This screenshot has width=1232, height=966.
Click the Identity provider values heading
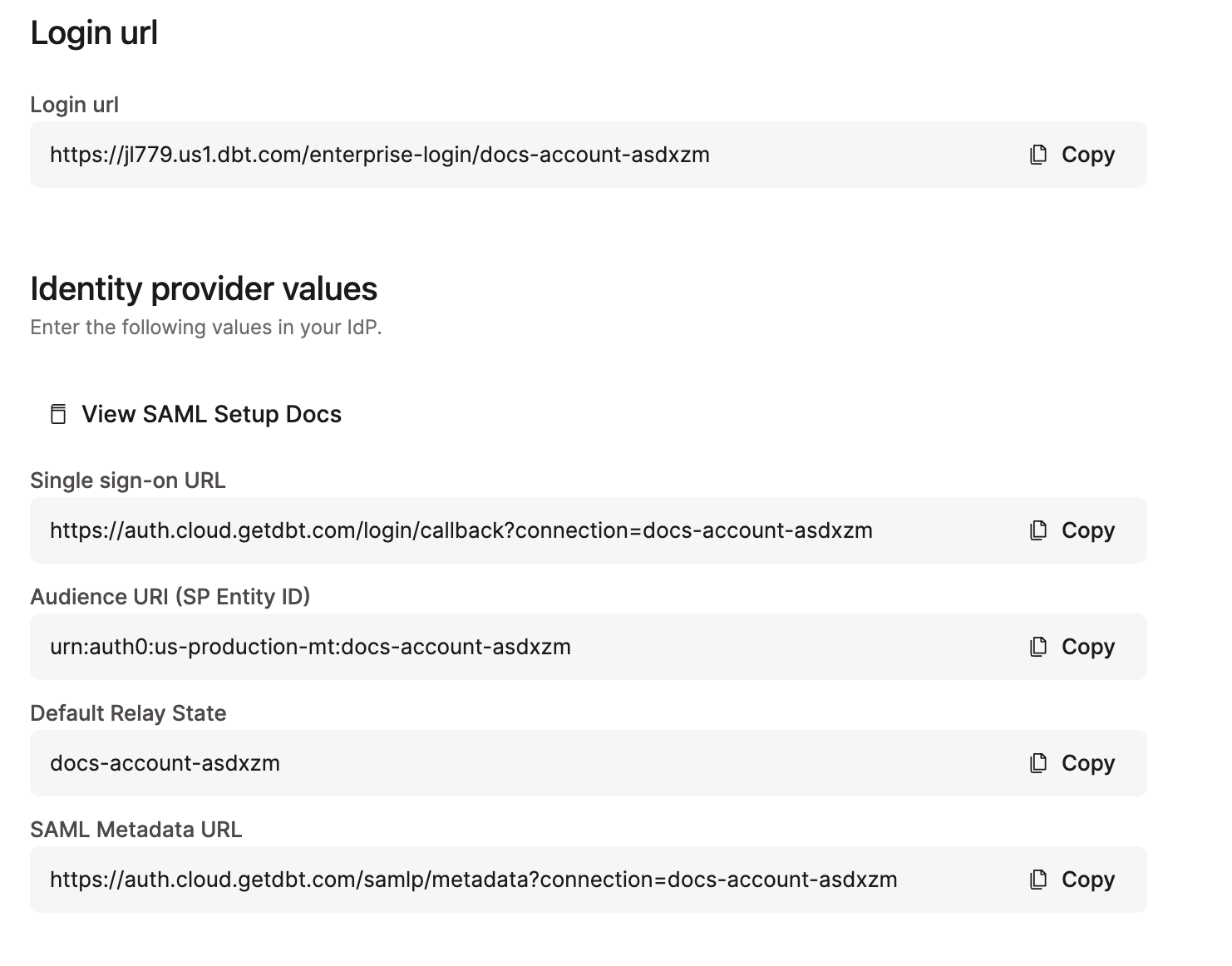pyautogui.click(x=204, y=288)
